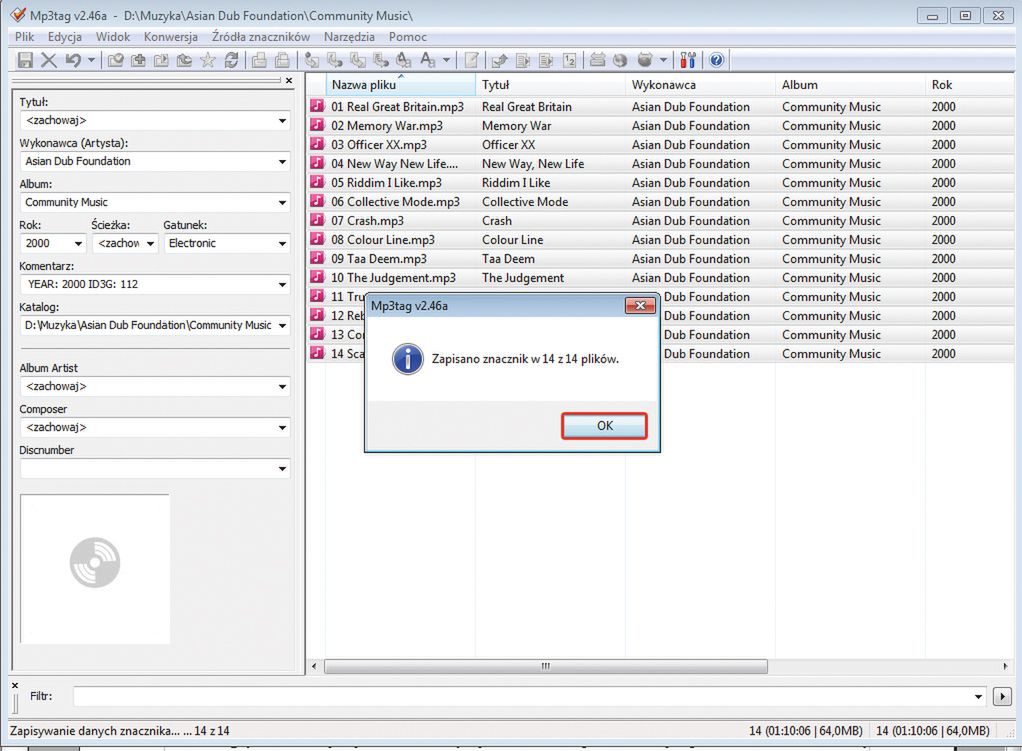Select the '05 Riddim I Like.mp3' row
This screenshot has height=751, width=1022.
(x=662, y=183)
